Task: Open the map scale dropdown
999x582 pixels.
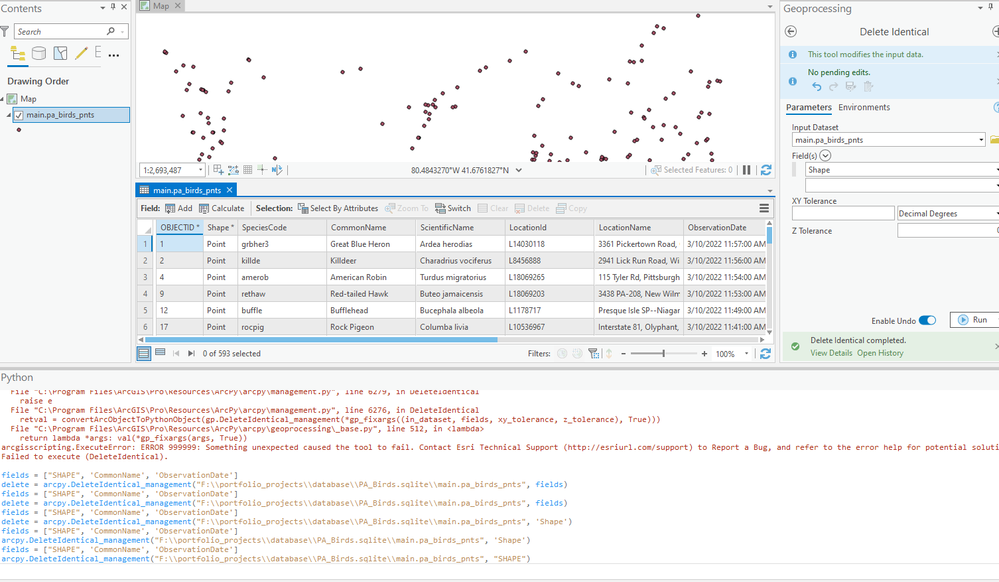Action: pos(200,170)
